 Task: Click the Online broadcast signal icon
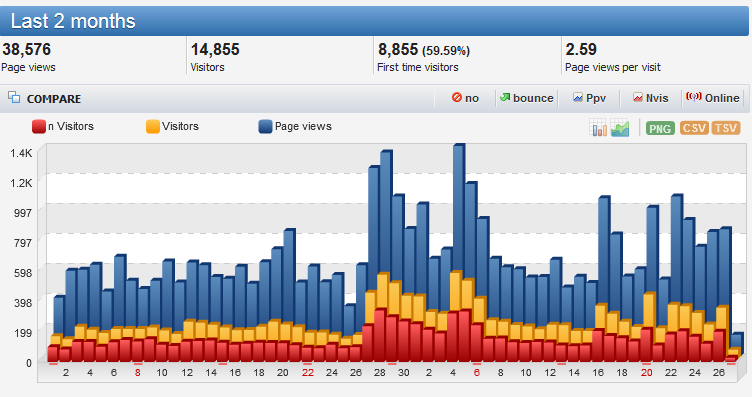point(693,97)
